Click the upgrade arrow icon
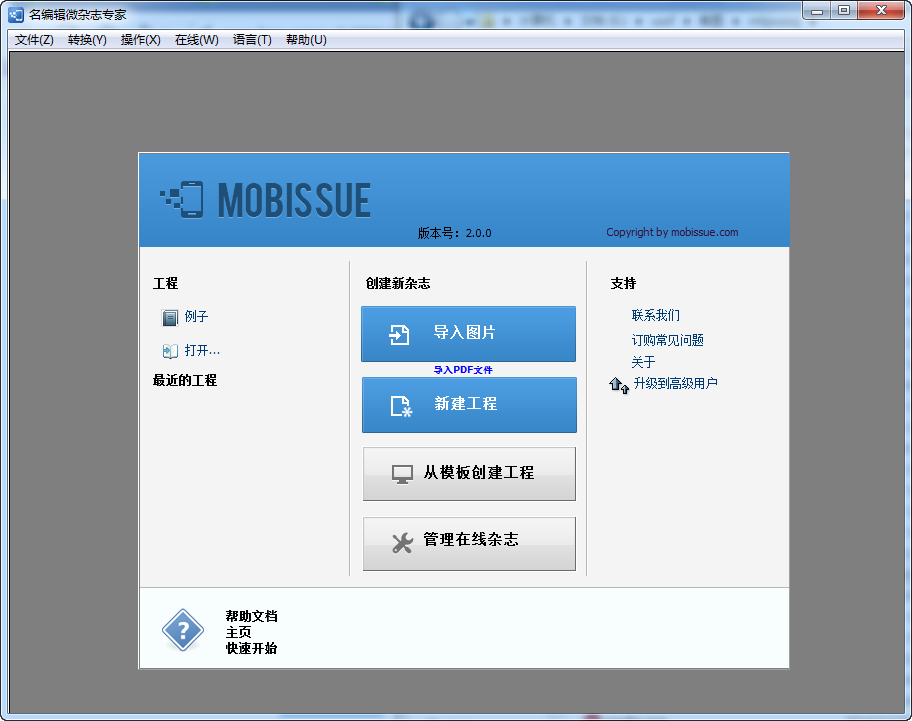 pyautogui.click(x=619, y=385)
